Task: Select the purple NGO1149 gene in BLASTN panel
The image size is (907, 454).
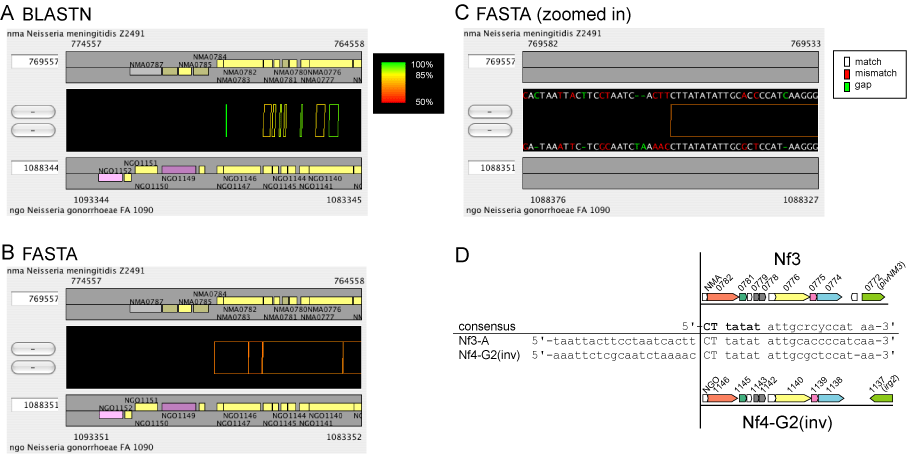Action: [x=178, y=170]
